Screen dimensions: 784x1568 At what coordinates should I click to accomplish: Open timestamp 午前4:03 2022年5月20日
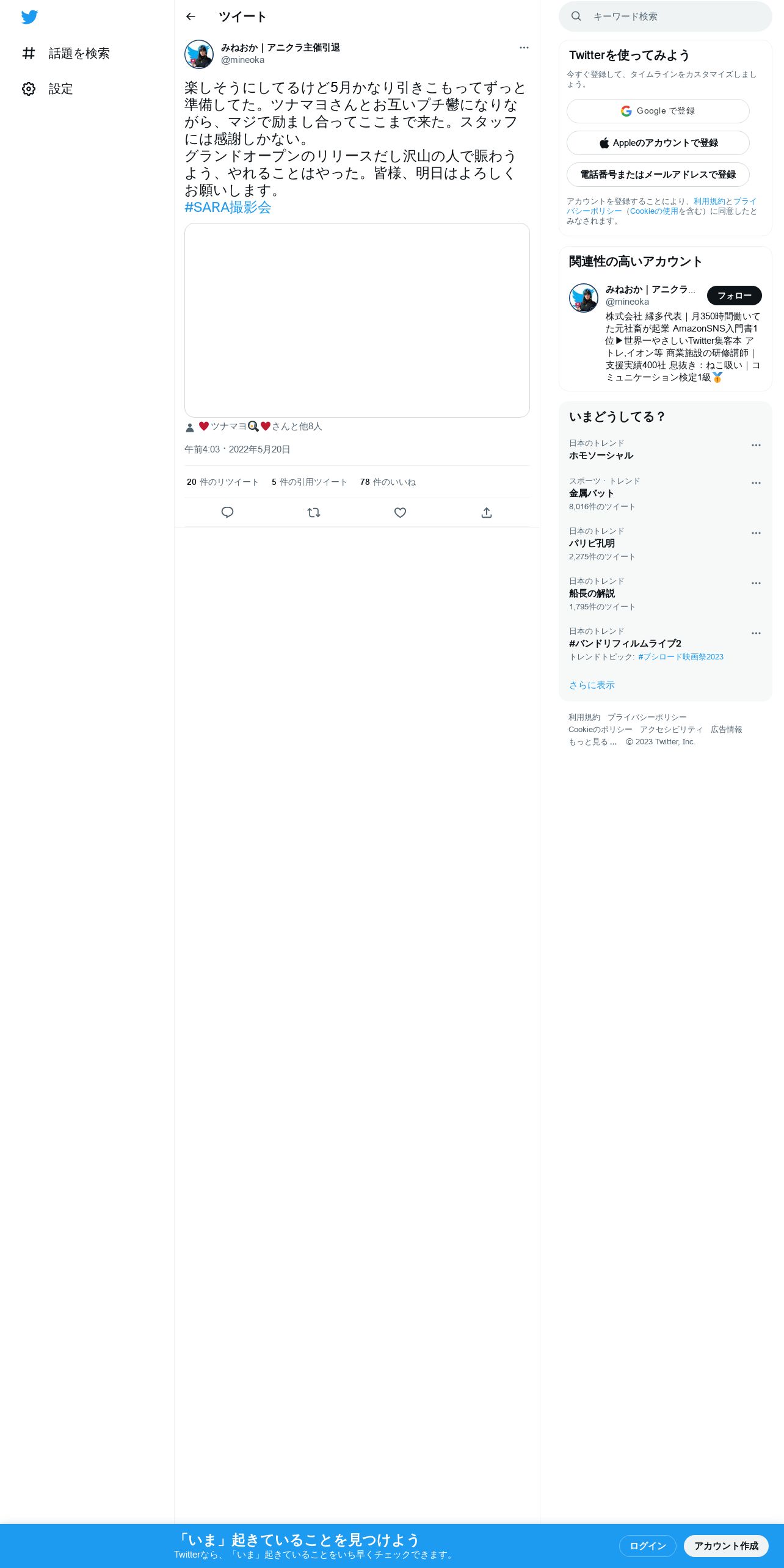point(238,449)
